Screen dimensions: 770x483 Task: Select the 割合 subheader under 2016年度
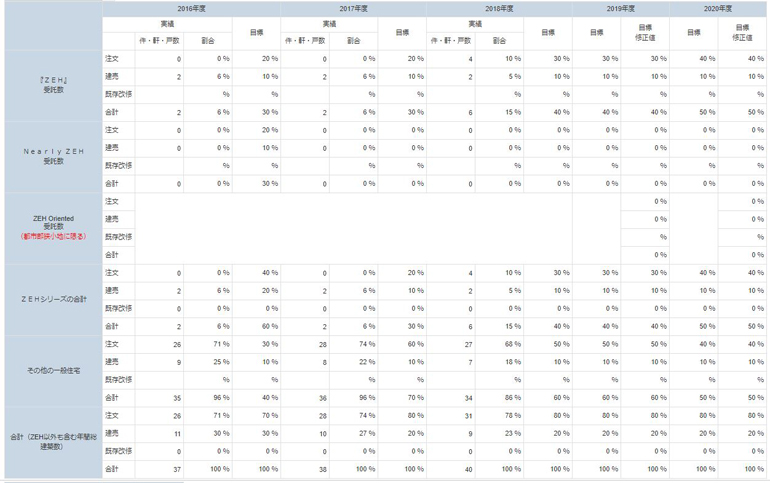point(208,41)
